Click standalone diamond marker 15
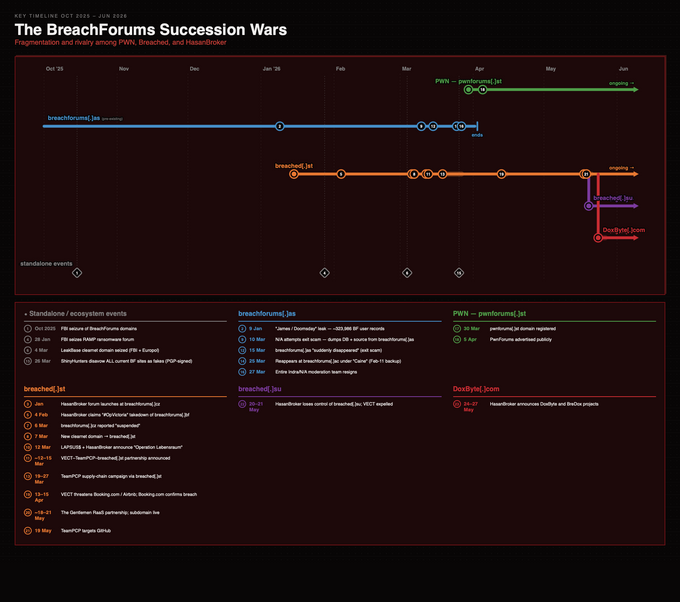 tap(459, 273)
